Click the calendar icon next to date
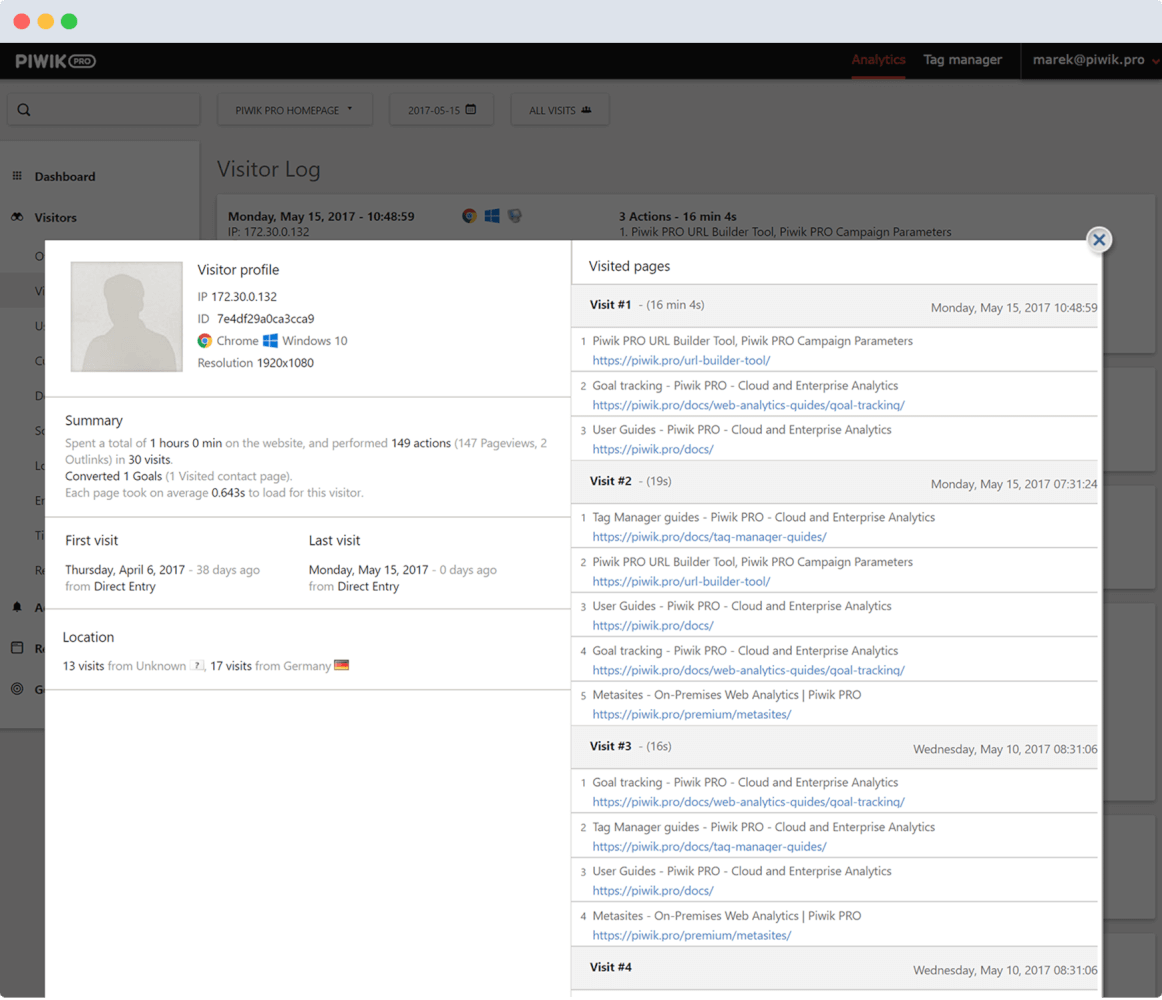 (x=471, y=109)
